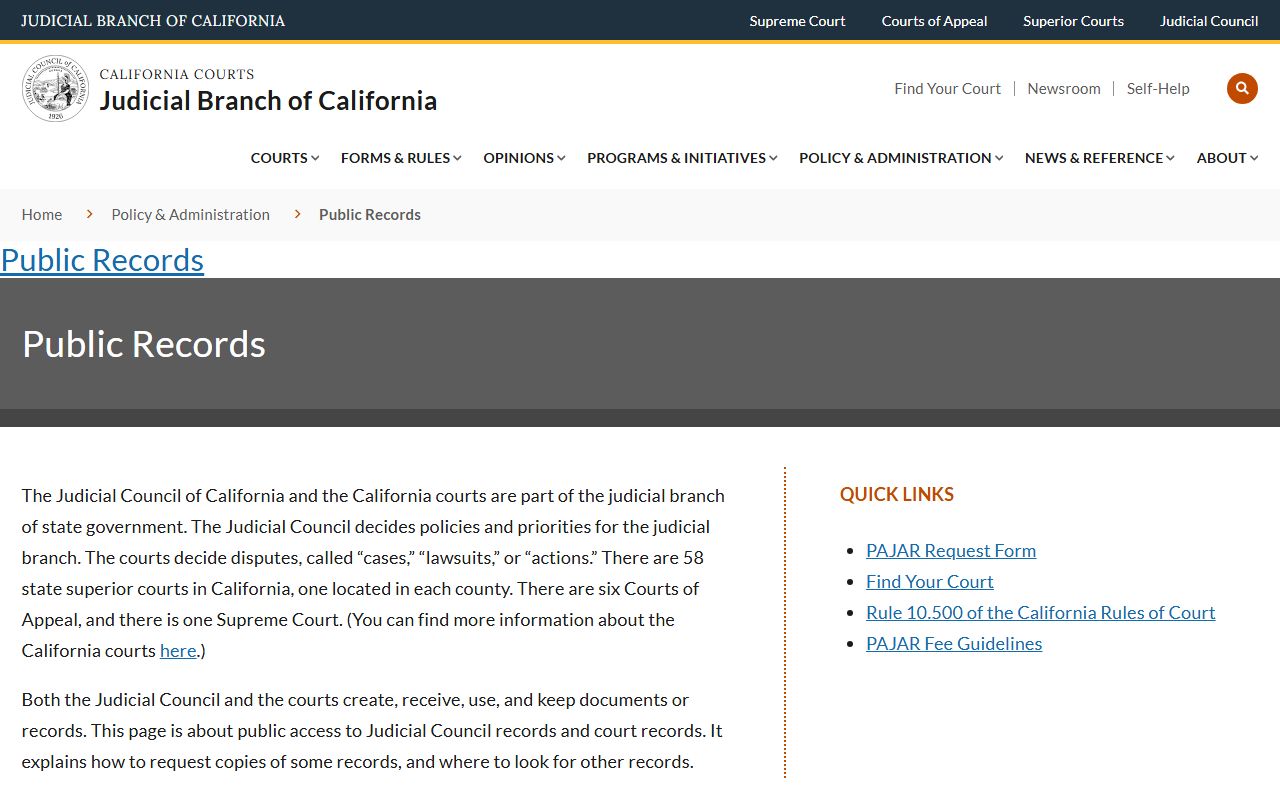
Task: Open the Programs & Initiatives dropdown
Action: pos(682,158)
